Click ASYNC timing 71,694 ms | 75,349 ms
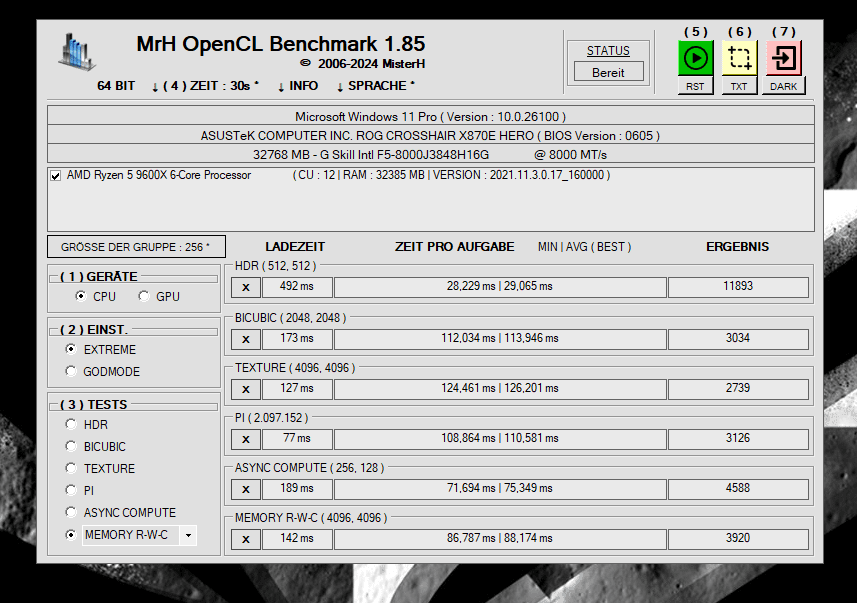Screen dimensions: 857x603 point(500,489)
